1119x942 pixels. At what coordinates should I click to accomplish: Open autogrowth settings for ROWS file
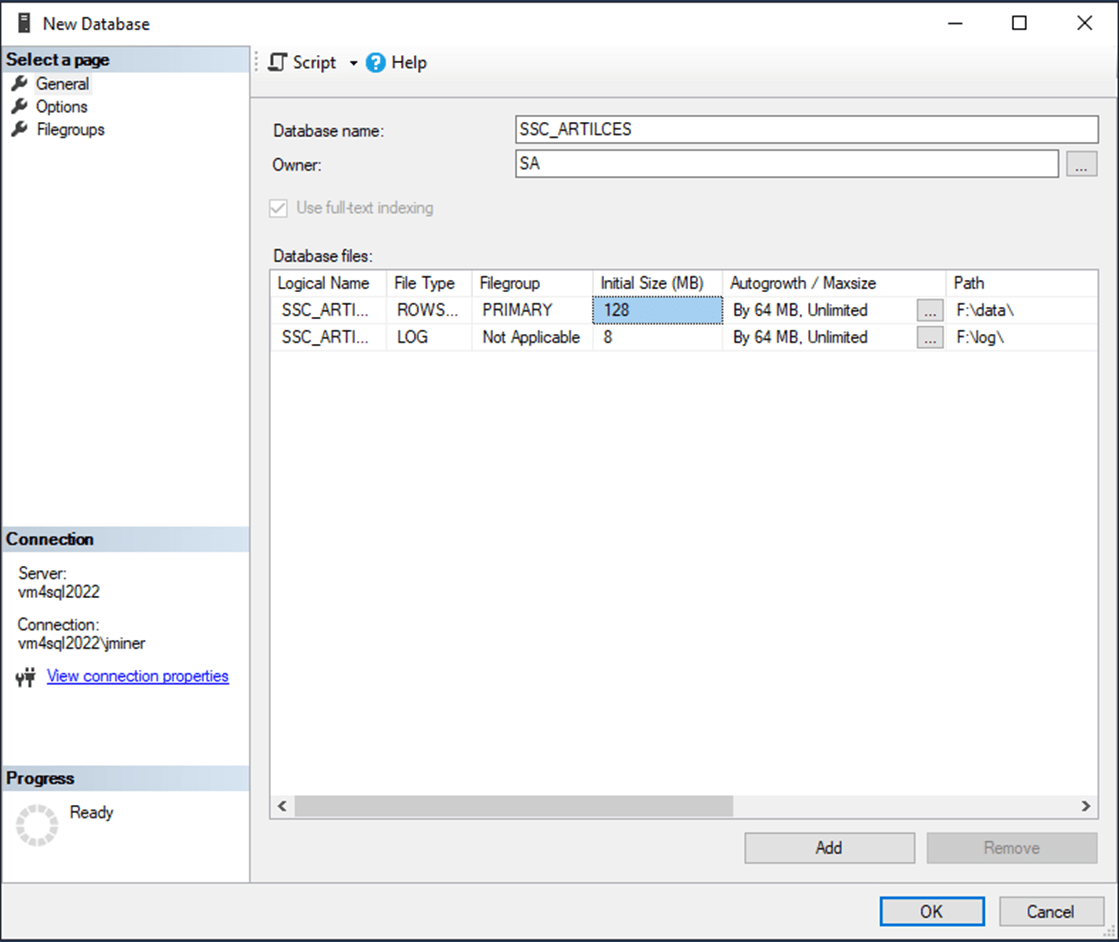click(930, 310)
